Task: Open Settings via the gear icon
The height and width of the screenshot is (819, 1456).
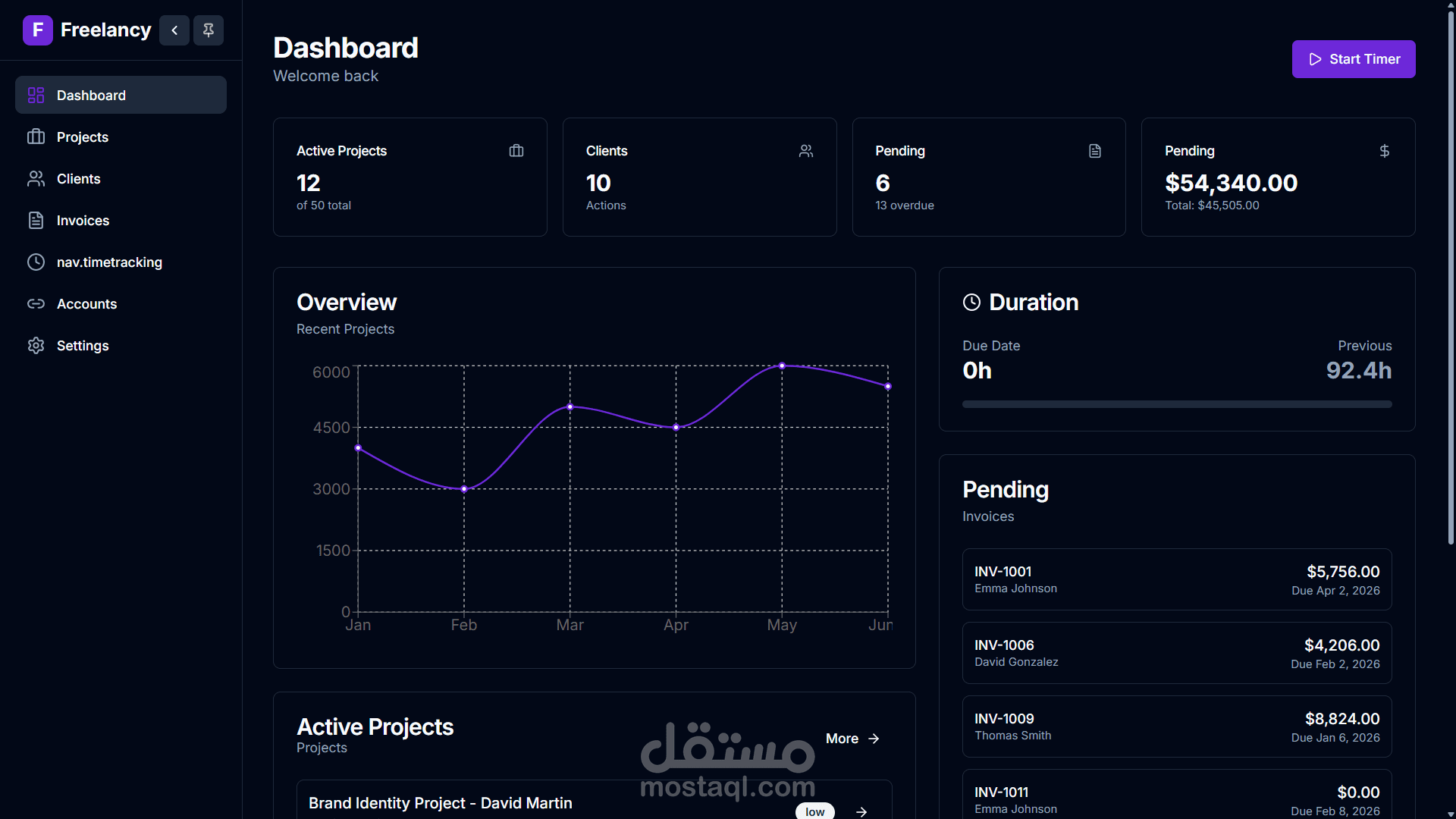Action: point(36,345)
